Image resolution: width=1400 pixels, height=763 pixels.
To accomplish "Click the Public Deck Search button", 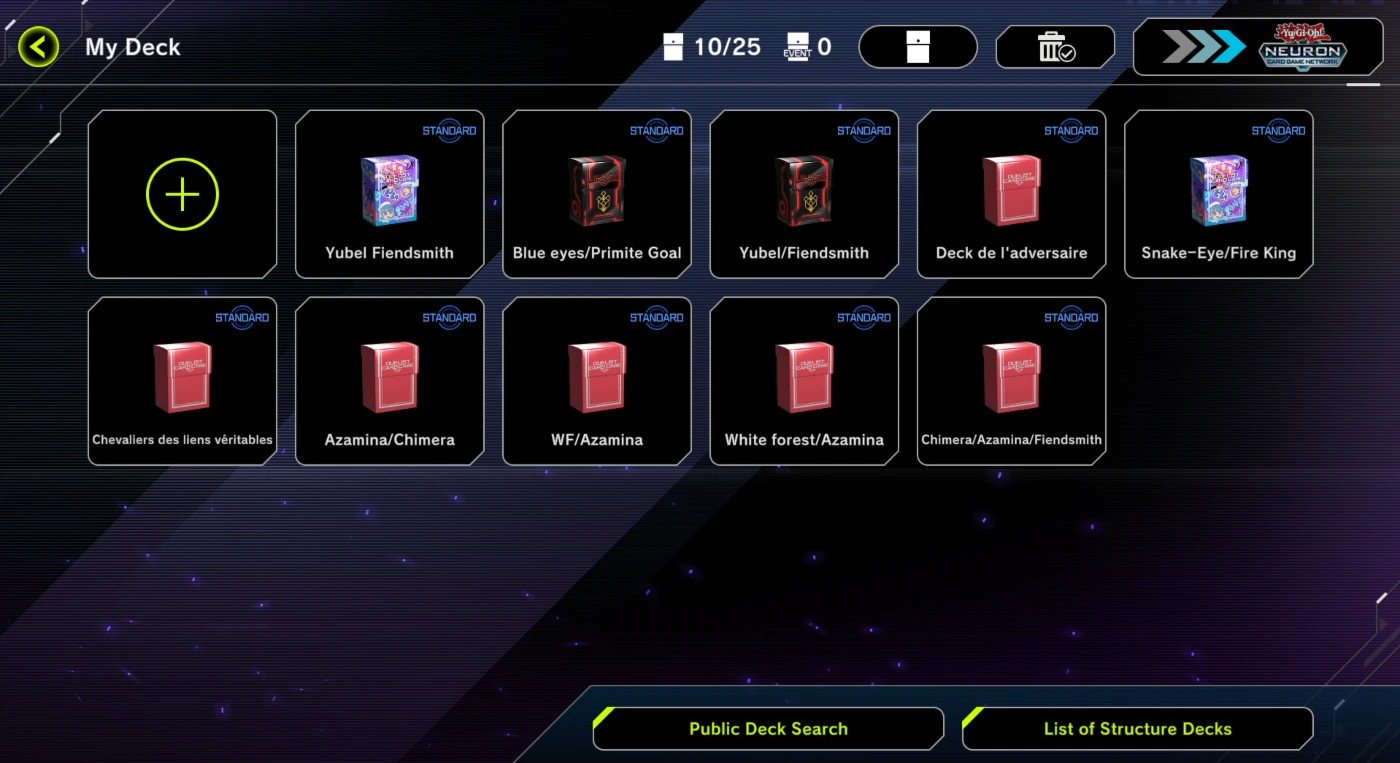I will [768, 729].
